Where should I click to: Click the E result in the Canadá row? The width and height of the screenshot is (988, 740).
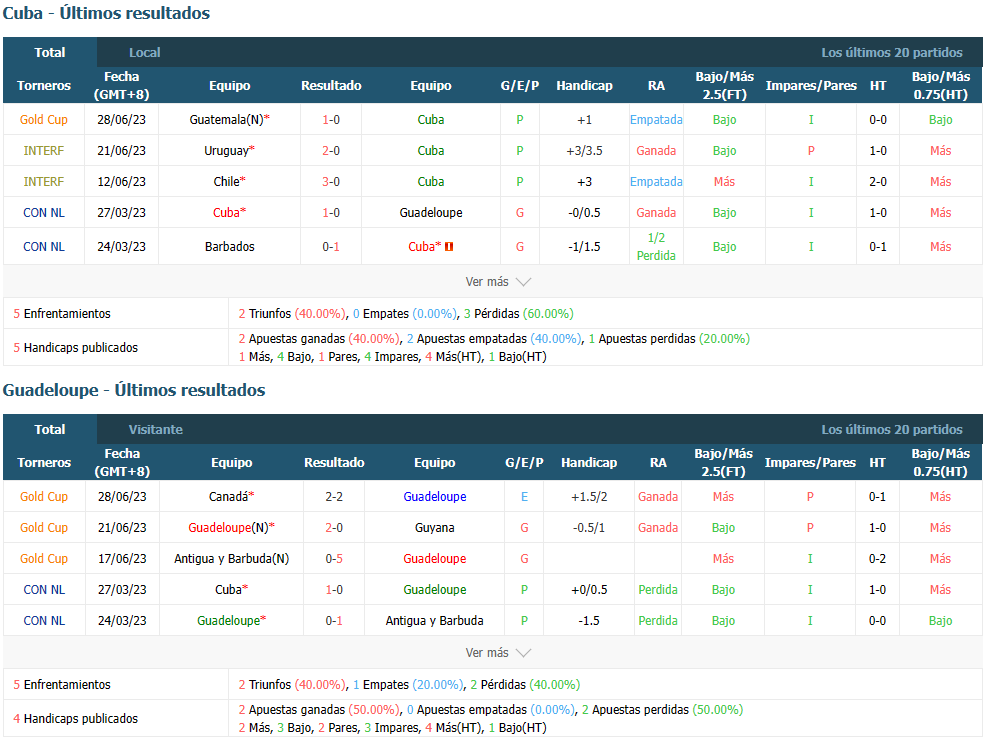tap(524, 496)
